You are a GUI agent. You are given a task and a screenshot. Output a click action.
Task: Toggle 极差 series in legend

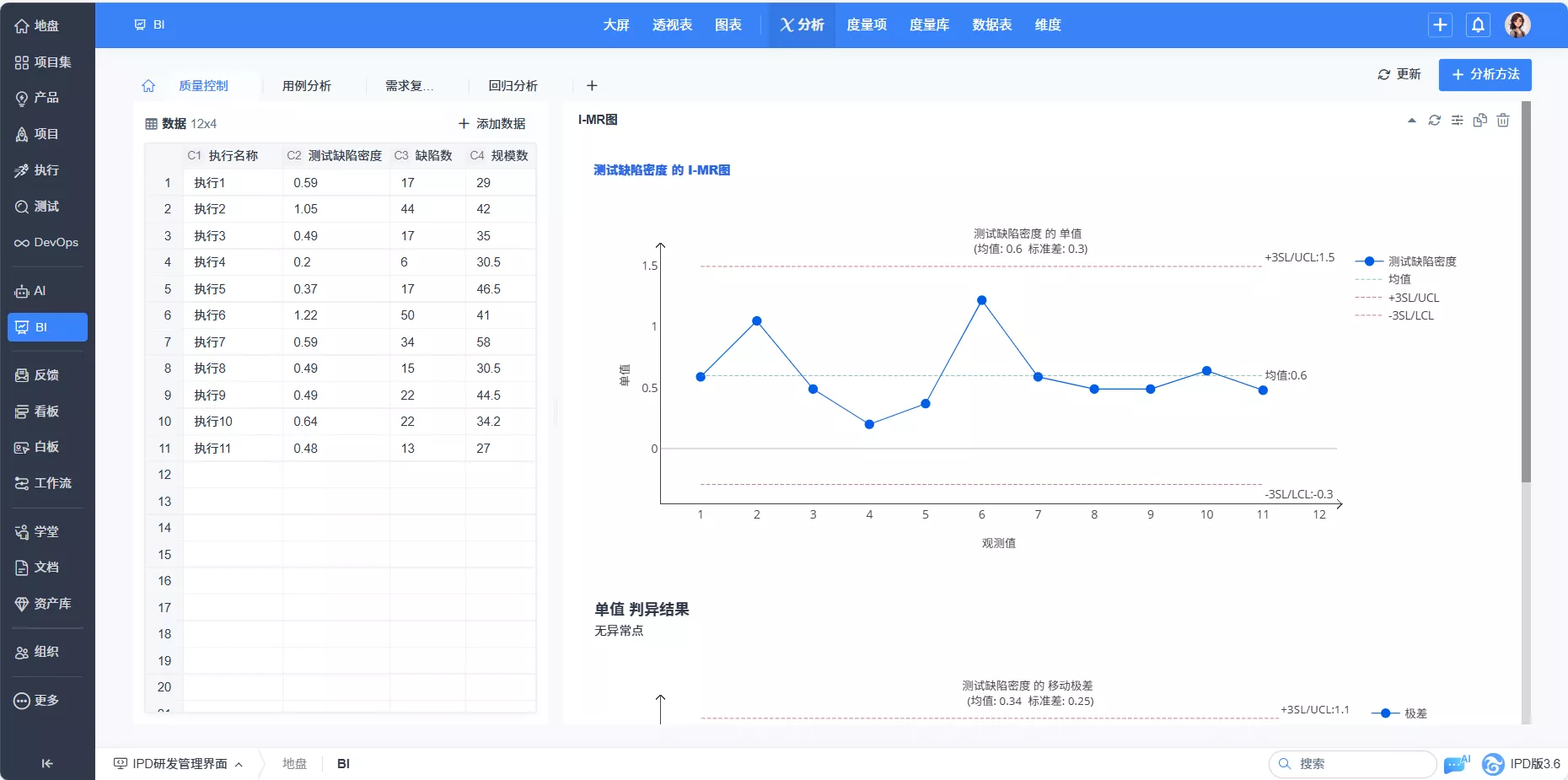[1399, 713]
